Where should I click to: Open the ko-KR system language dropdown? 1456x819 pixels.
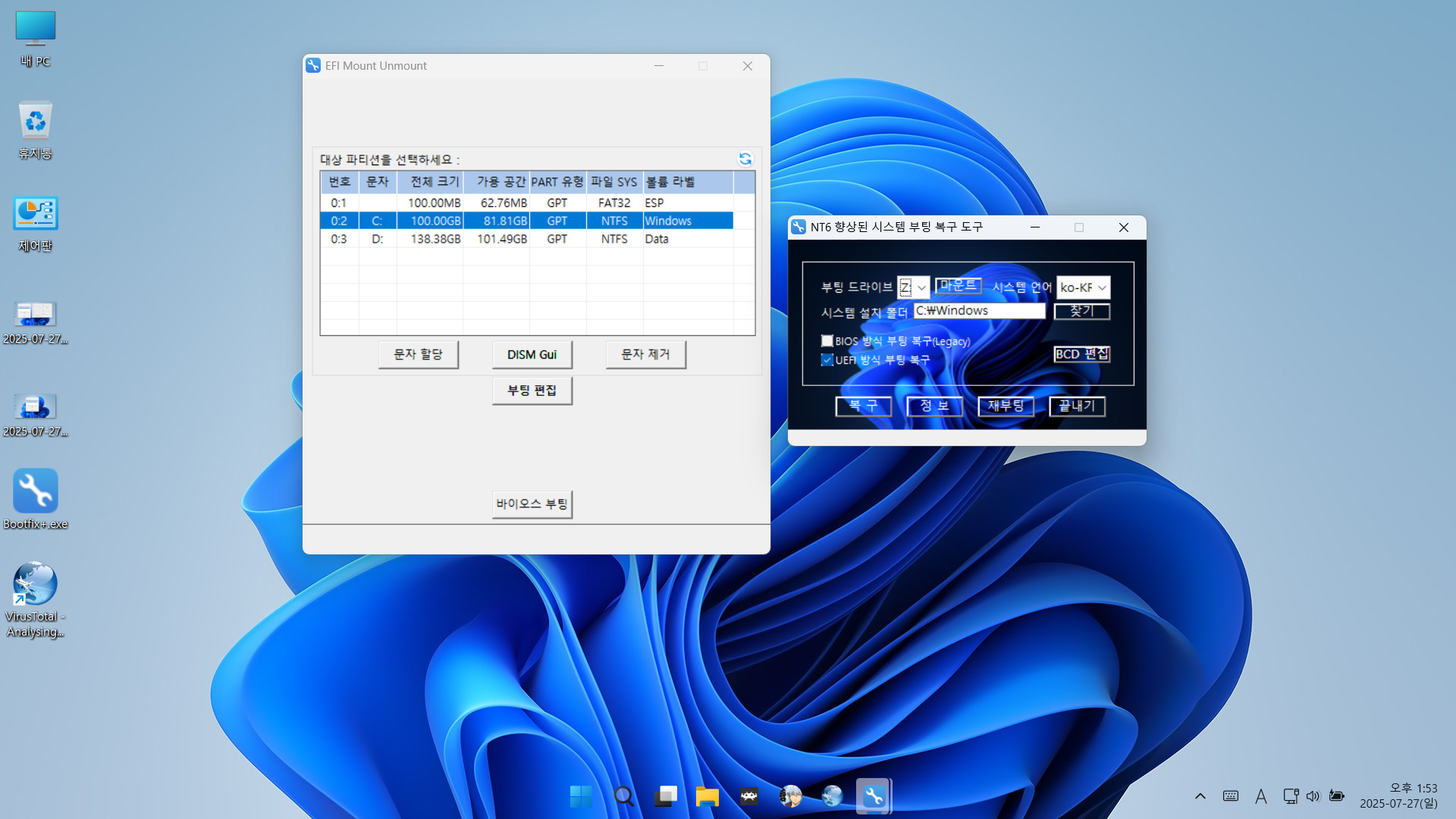[x=1102, y=287]
